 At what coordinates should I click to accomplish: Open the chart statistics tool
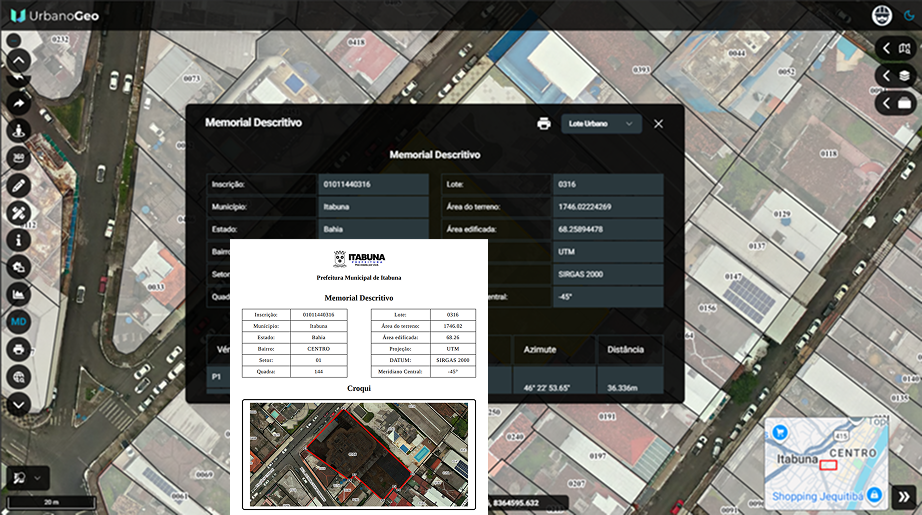(x=18, y=294)
